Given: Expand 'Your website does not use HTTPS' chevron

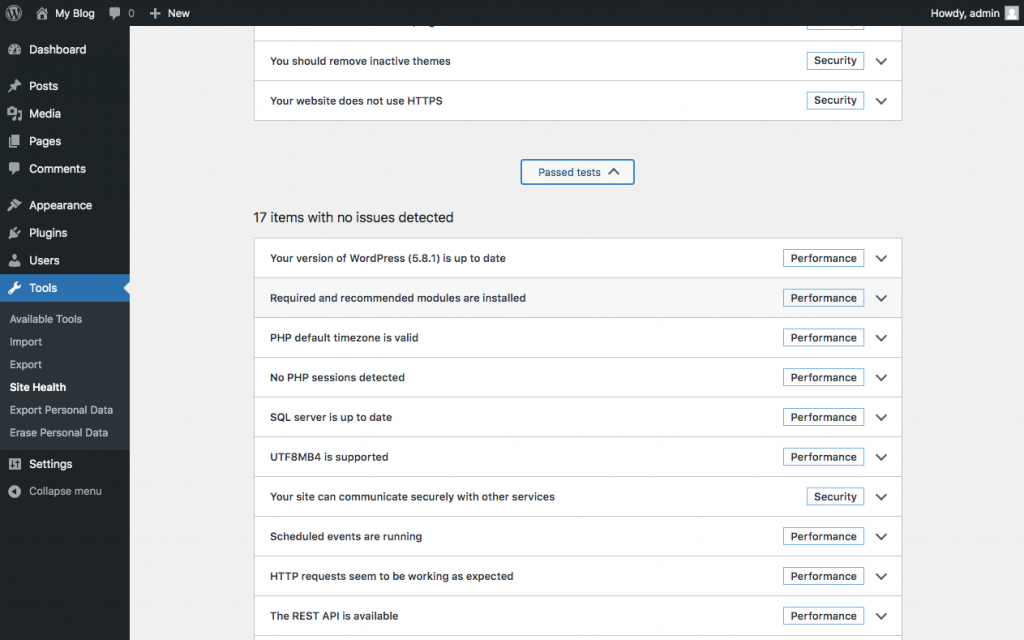Looking at the screenshot, I should point(881,101).
